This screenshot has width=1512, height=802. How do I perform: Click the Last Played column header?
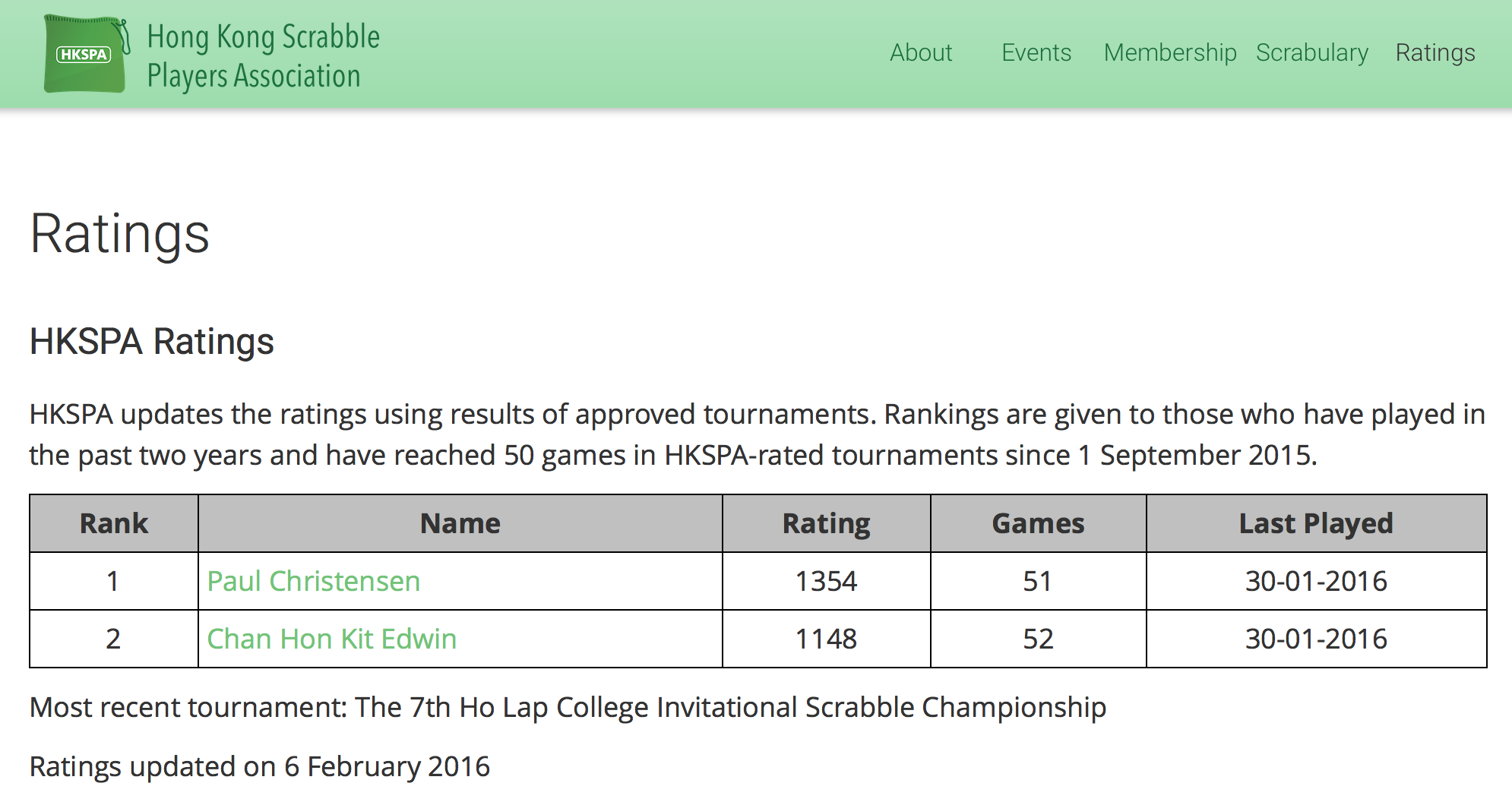pyautogui.click(x=1316, y=523)
